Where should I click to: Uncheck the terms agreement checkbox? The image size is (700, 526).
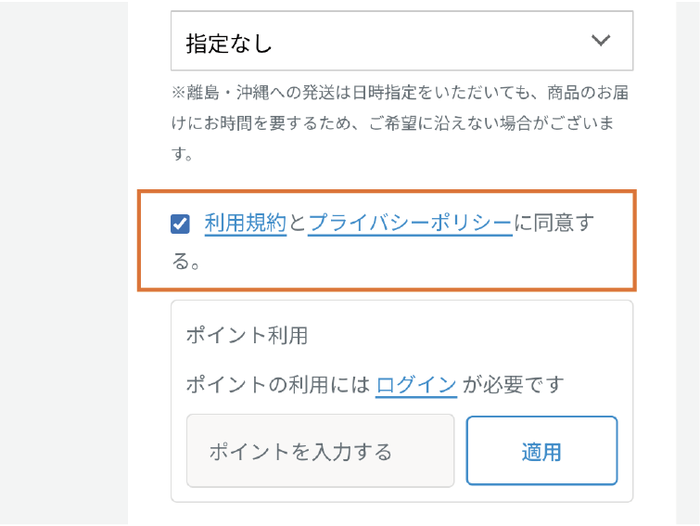pyautogui.click(x=181, y=224)
